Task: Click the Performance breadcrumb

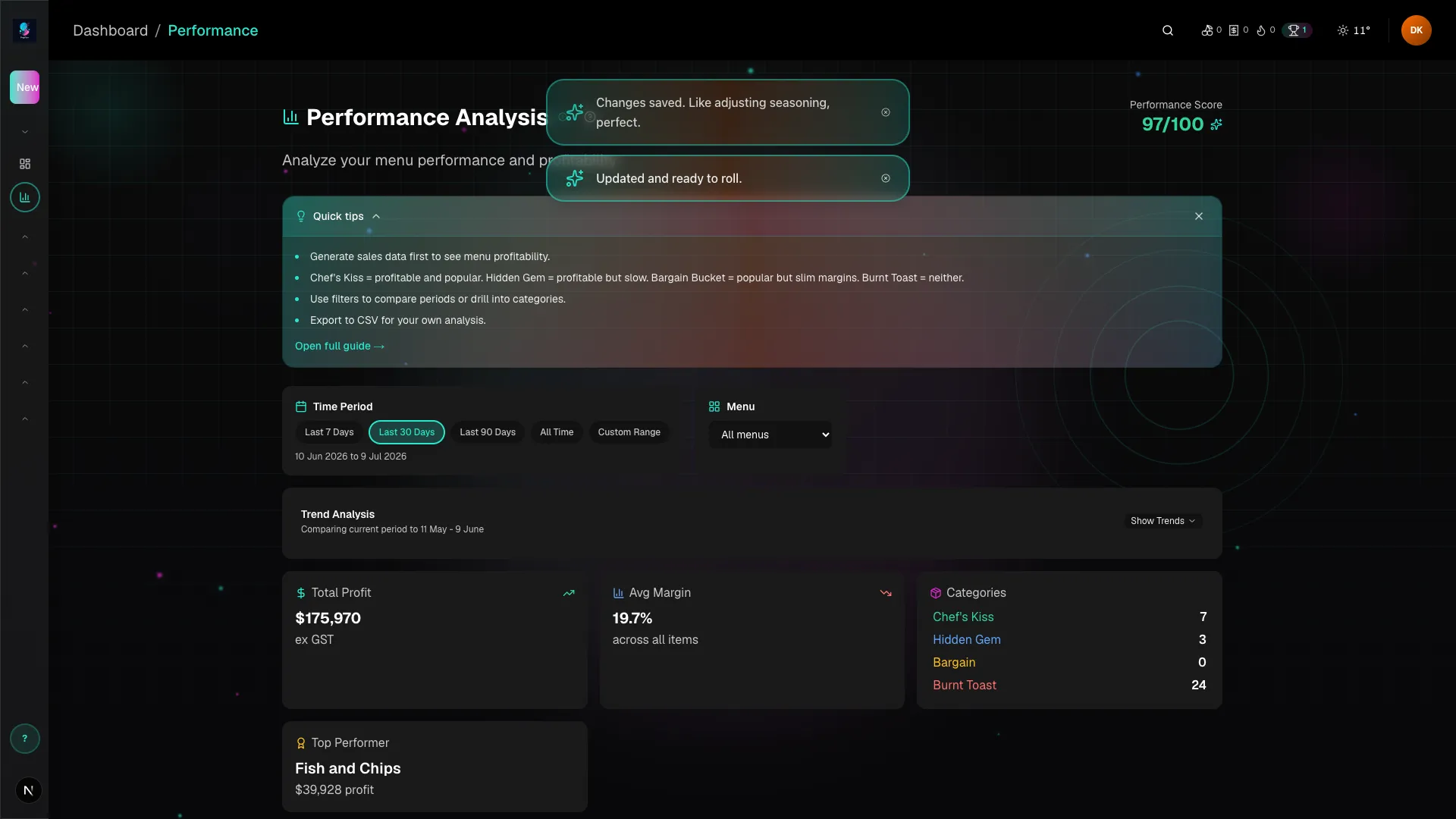Action: click(213, 30)
